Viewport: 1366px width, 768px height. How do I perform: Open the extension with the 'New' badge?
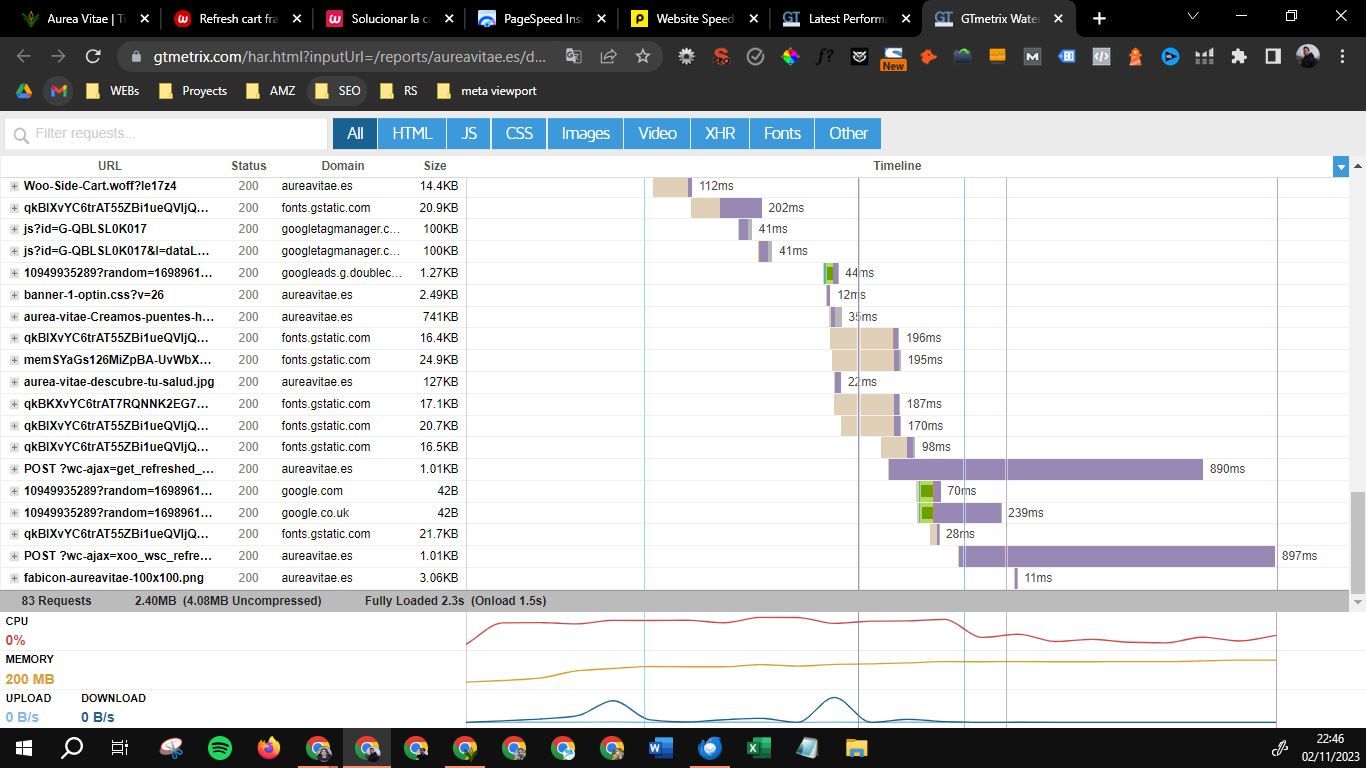(893, 59)
